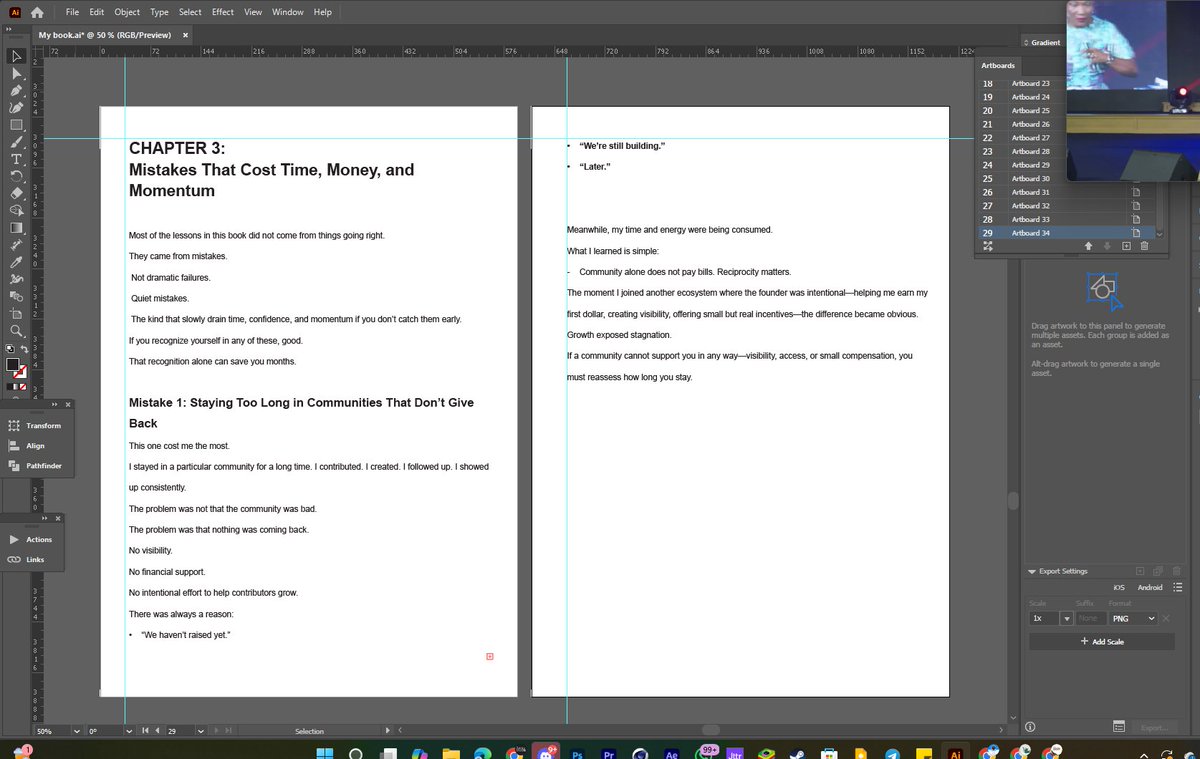Close the My book.ai document tab
The image size is (1200, 759).
[x=185, y=35]
